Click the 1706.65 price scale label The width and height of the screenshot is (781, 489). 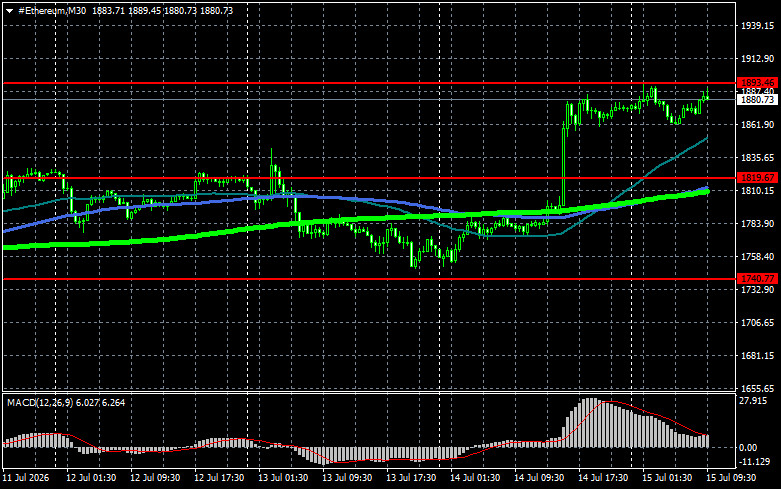click(x=757, y=323)
